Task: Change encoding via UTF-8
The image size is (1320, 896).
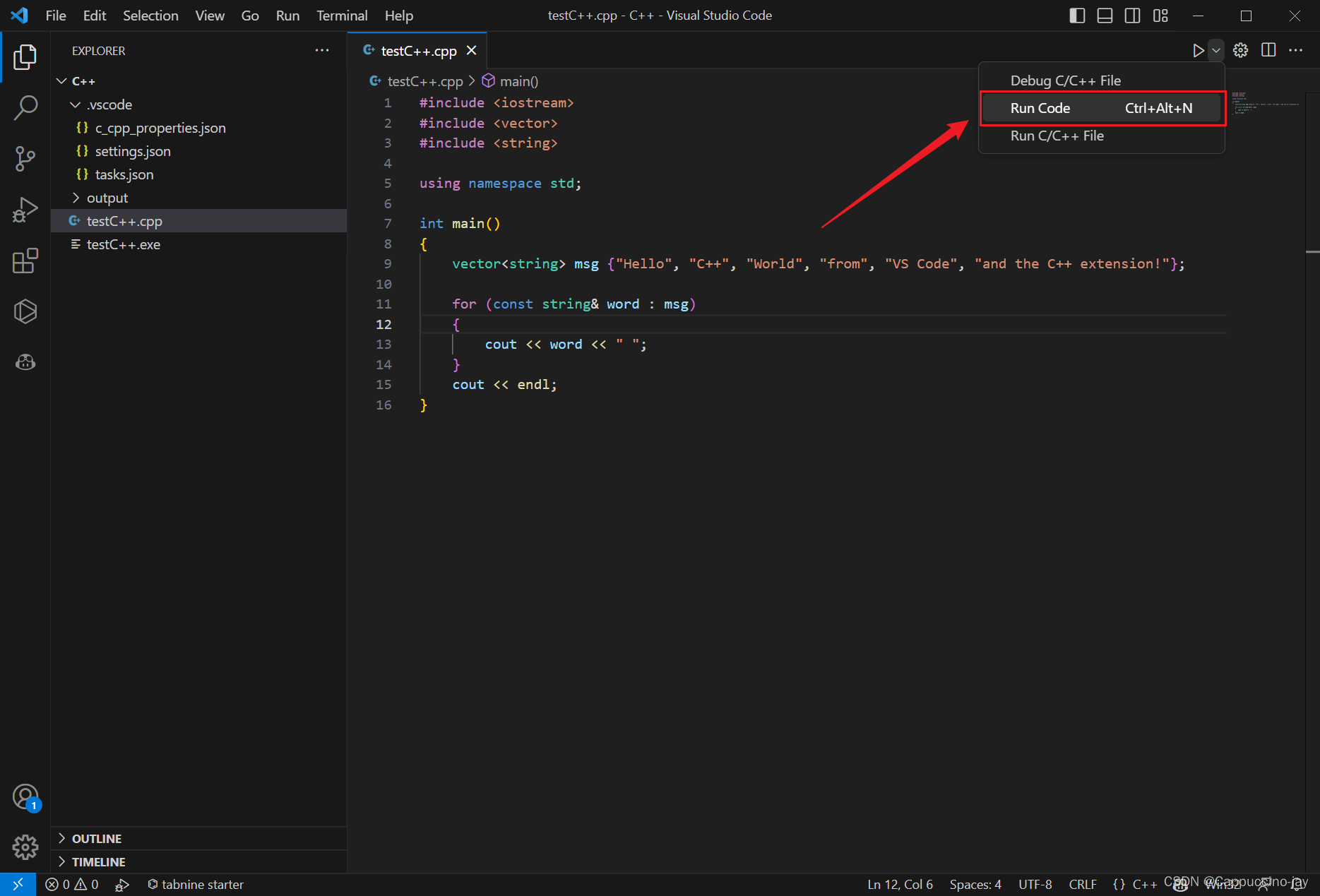Action: point(1035,884)
